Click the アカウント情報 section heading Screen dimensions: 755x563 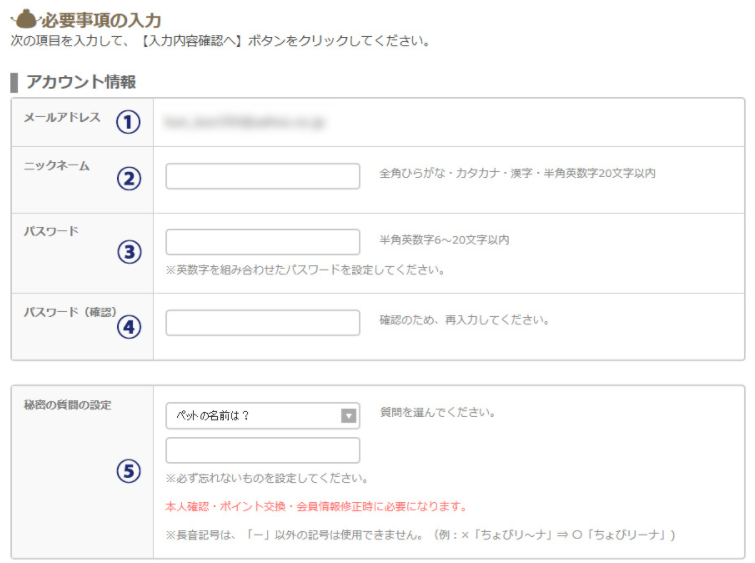click(81, 82)
